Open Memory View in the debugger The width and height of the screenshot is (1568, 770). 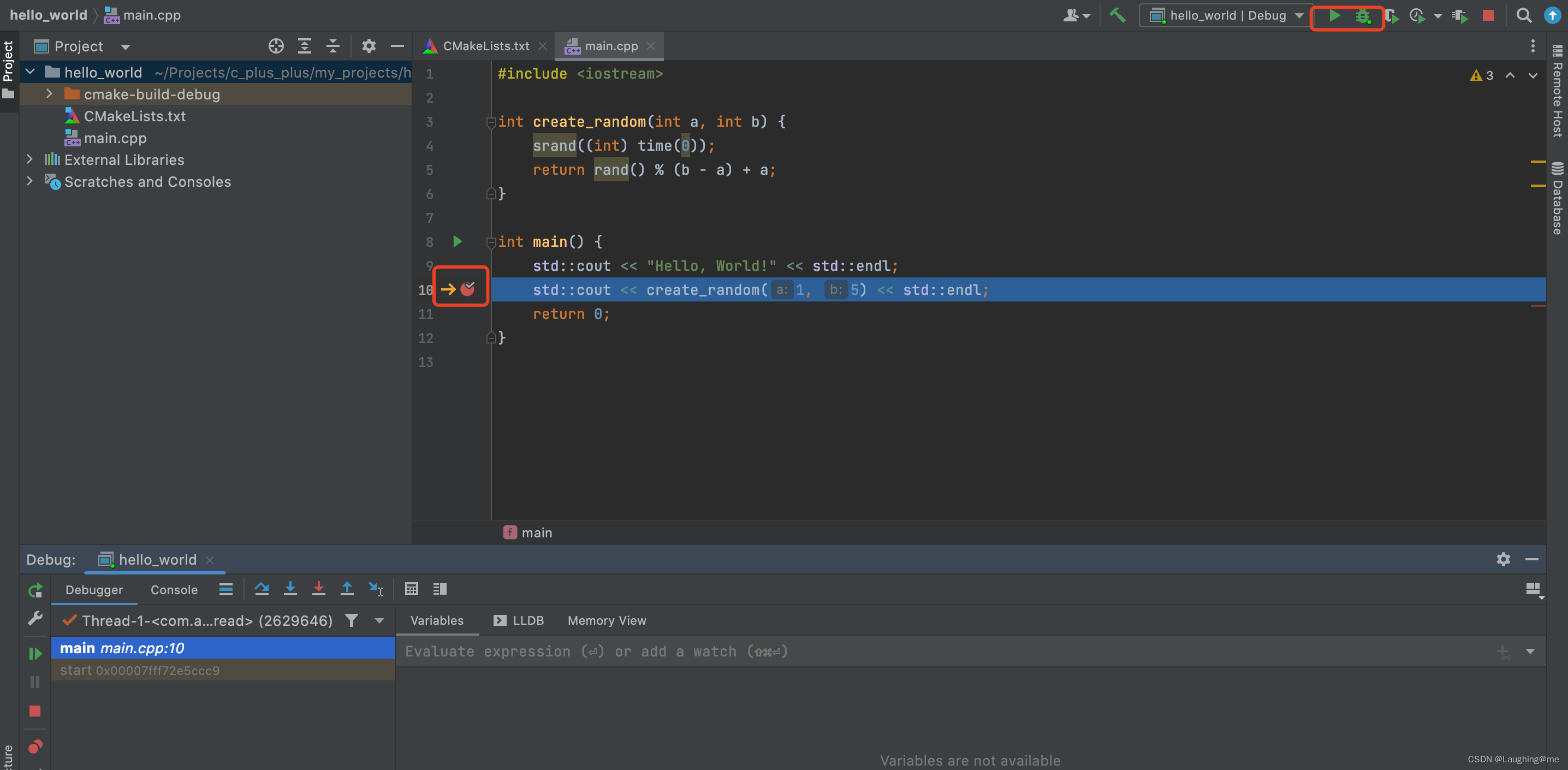coord(606,620)
